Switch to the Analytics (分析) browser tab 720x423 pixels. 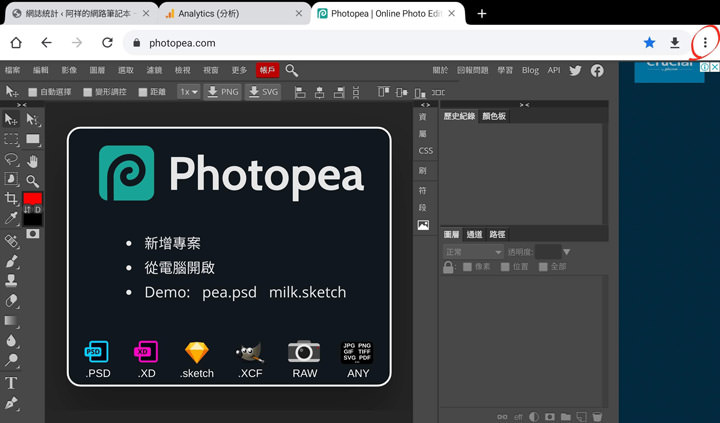tap(234, 14)
